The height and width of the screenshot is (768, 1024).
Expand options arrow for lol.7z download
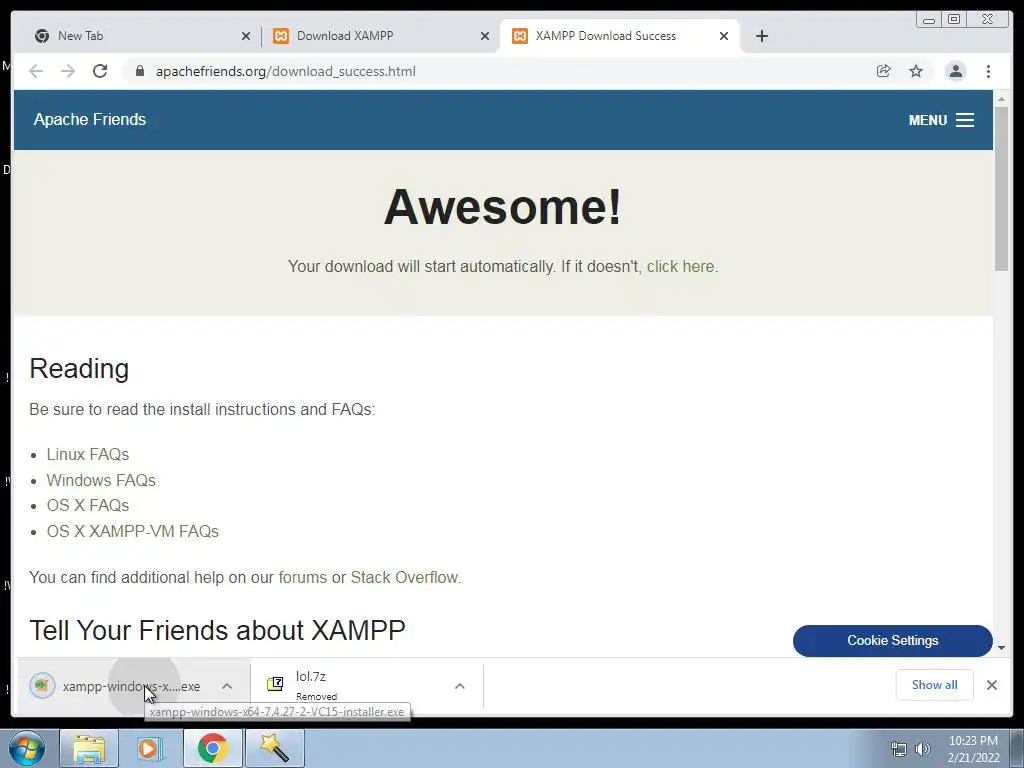tap(460, 686)
